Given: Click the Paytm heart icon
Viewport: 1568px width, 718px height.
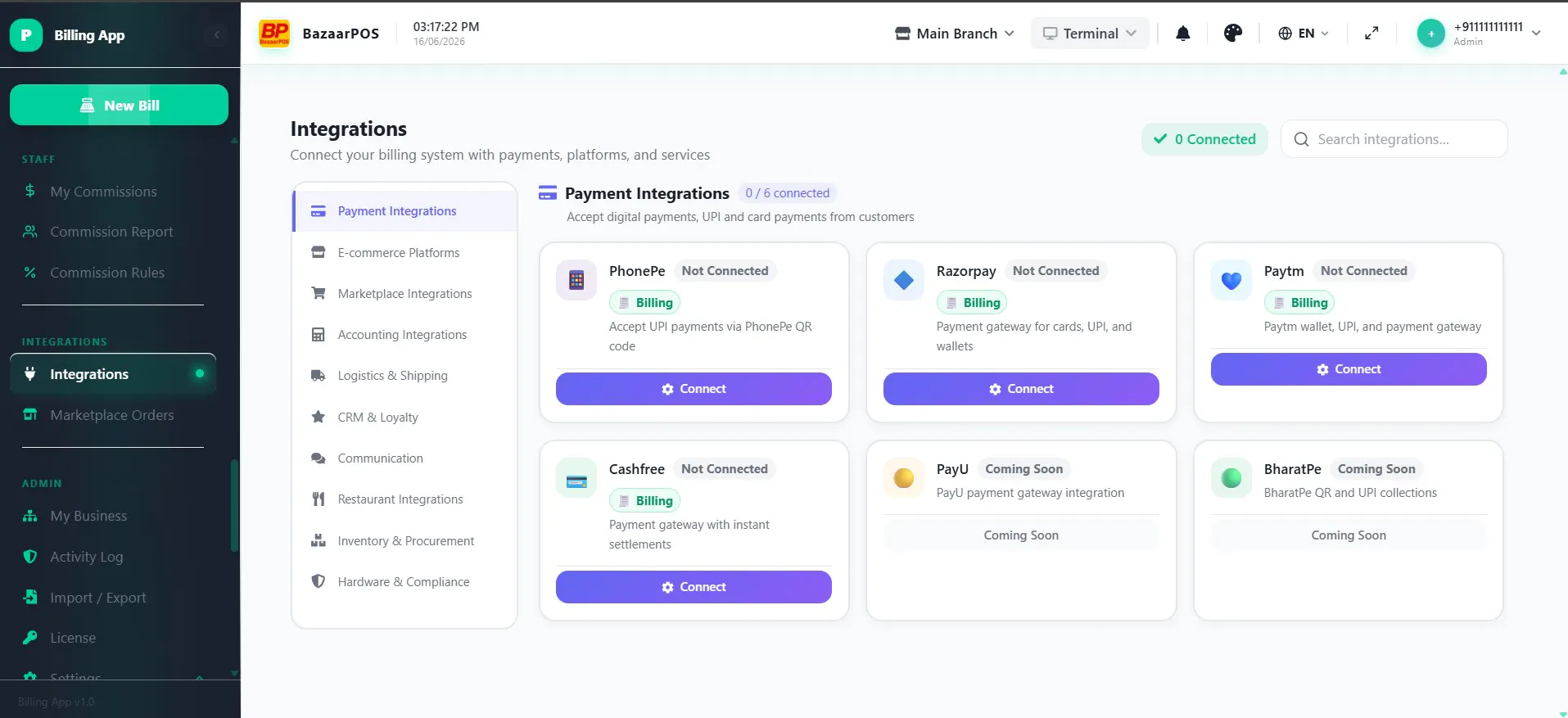Looking at the screenshot, I should pos(1231,280).
